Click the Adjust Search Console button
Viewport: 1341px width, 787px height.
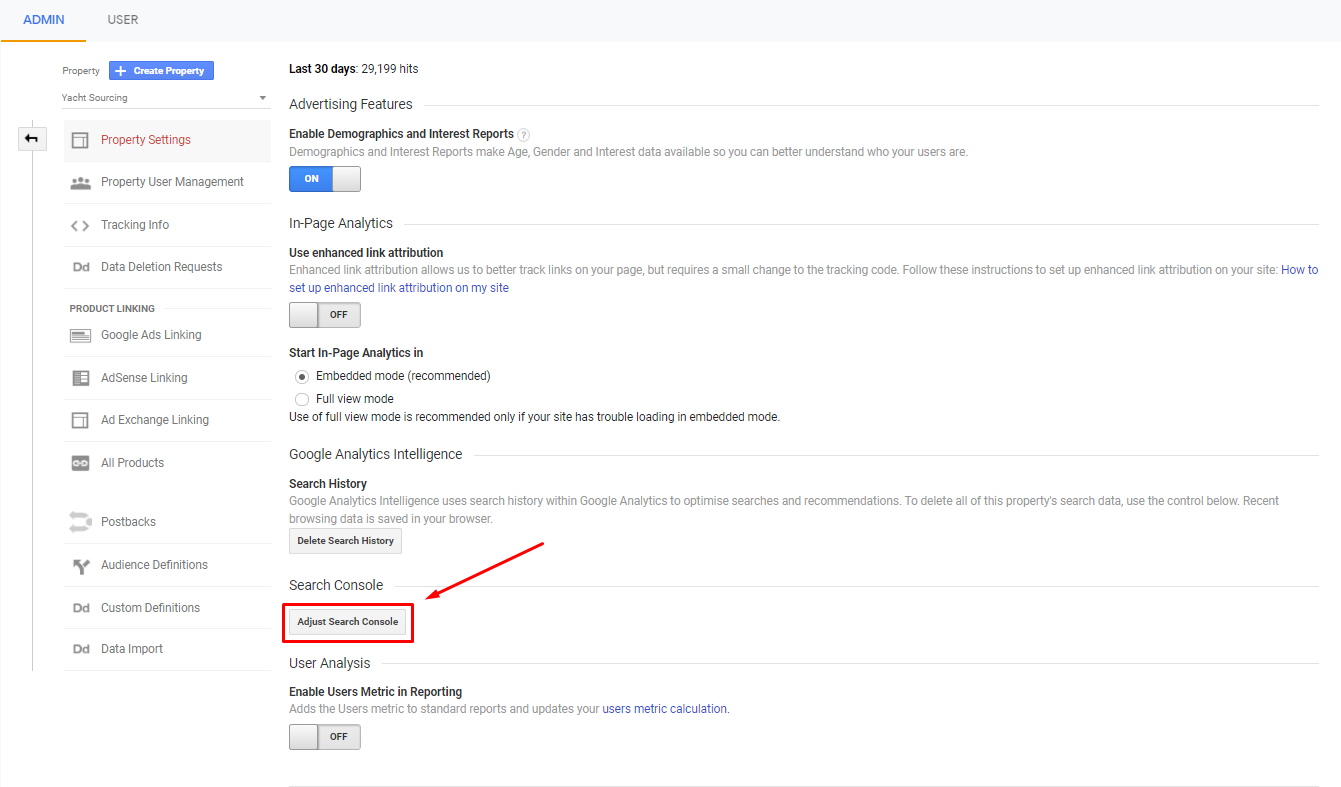pos(347,622)
